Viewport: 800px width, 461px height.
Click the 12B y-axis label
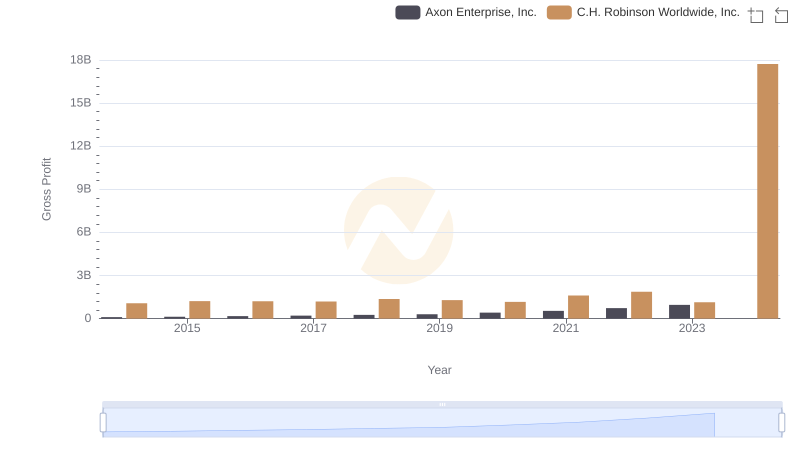81,146
